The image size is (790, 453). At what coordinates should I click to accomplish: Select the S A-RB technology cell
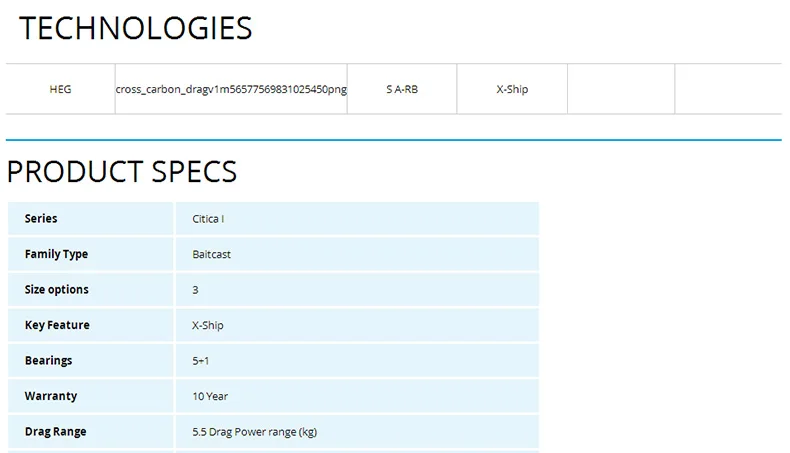402,89
